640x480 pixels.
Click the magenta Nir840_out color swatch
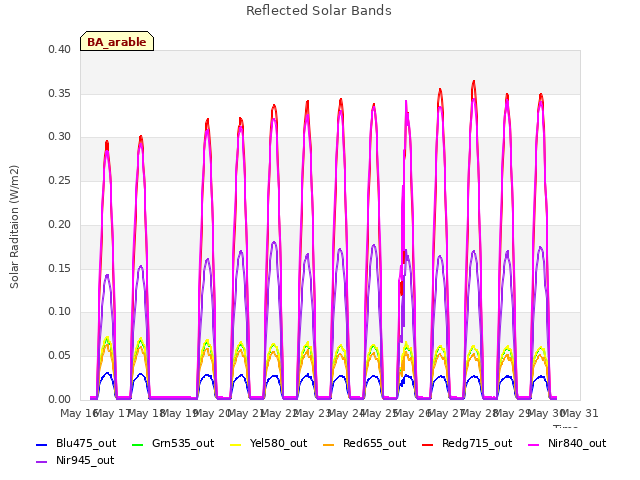tap(533, 444)
